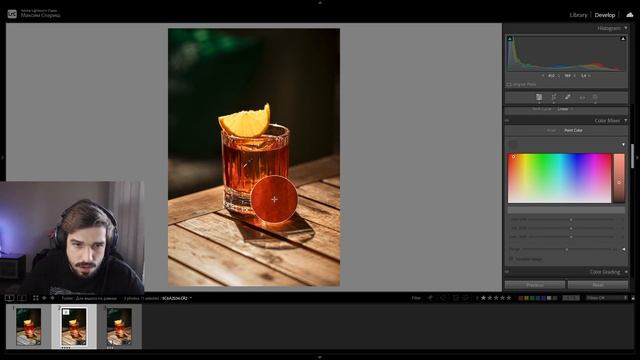Collapse the top panel arrow
This screenshot has height=360, width=640.
320,2
